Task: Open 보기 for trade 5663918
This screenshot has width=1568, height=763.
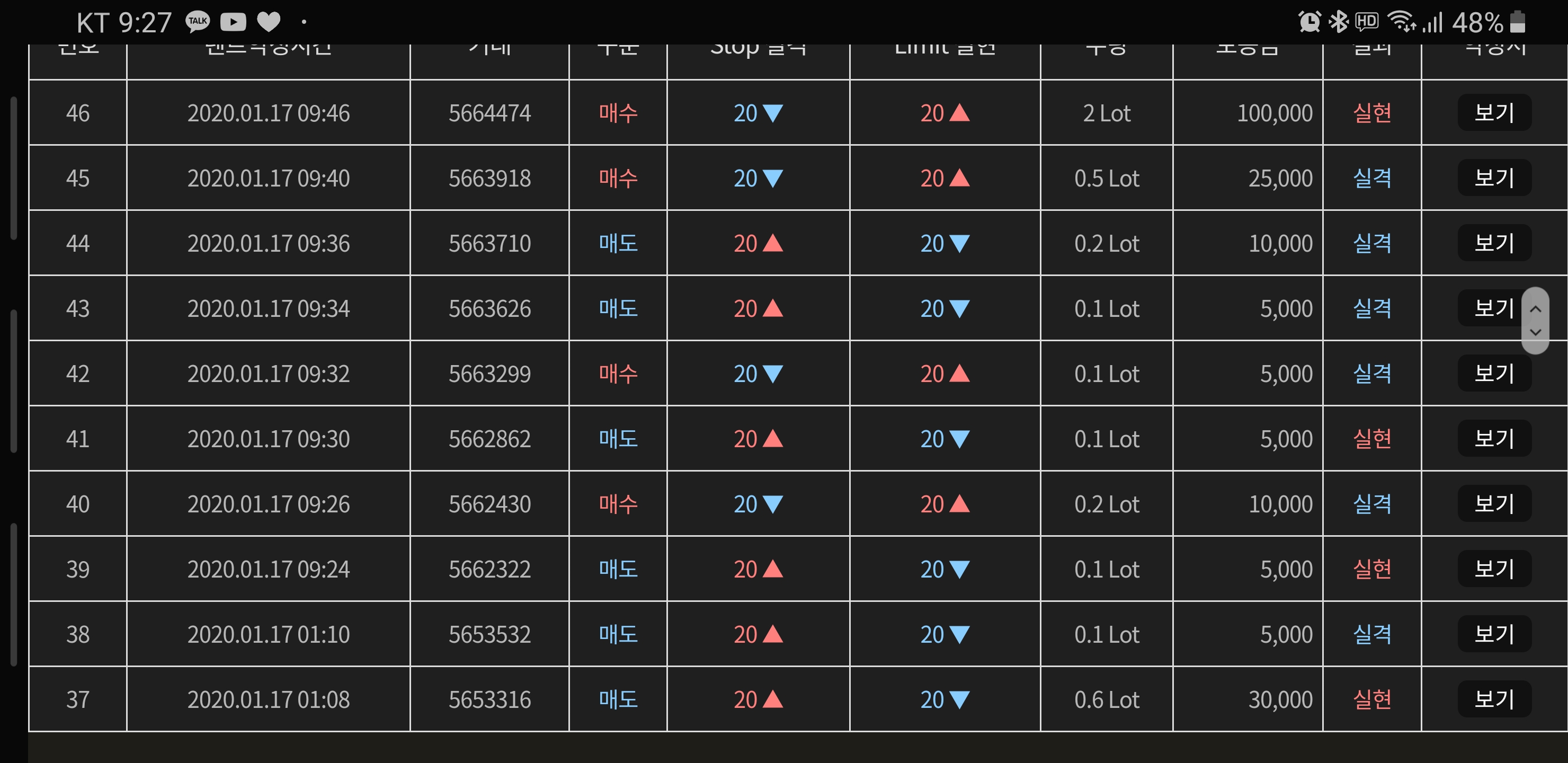Action: tap(1494, 178)
